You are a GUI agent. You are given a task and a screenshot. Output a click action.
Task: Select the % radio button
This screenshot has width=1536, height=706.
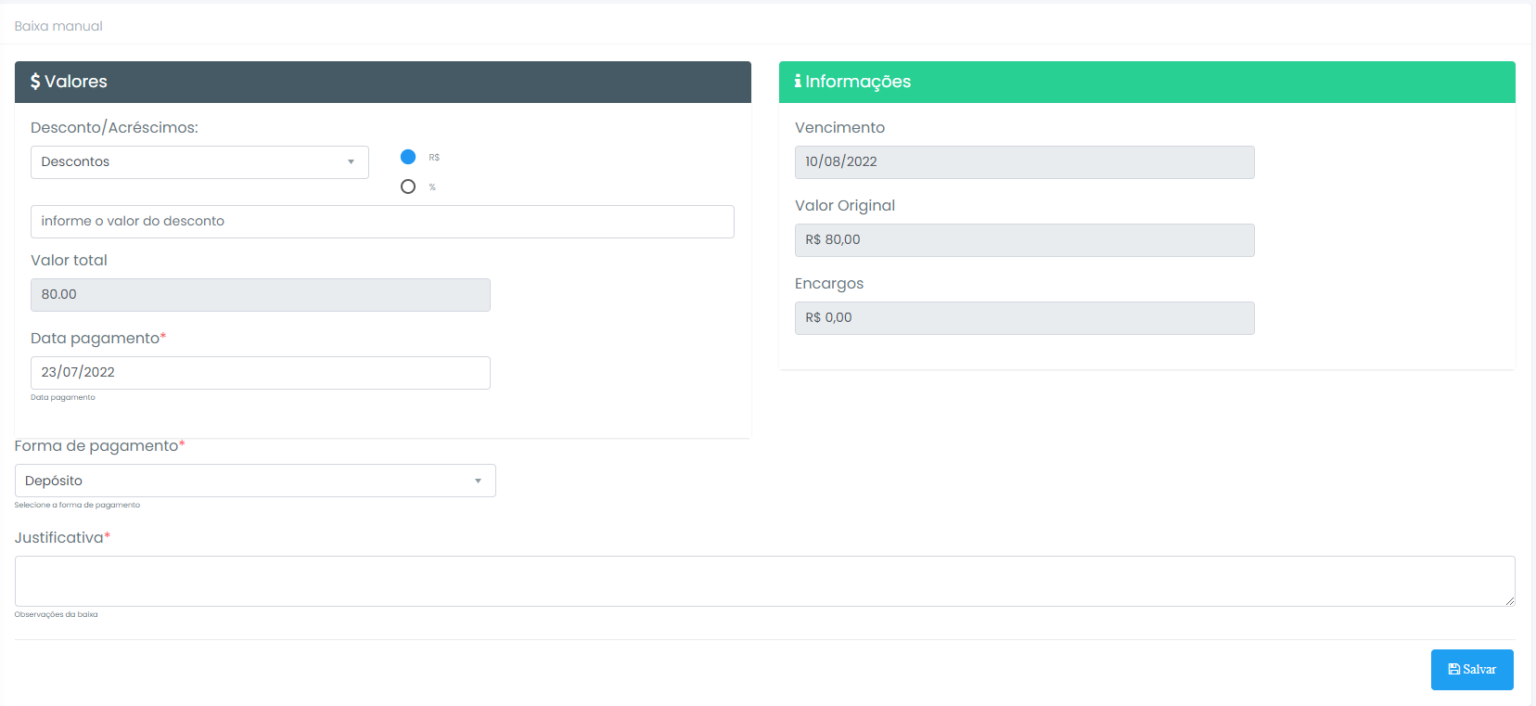pos(408,186)
